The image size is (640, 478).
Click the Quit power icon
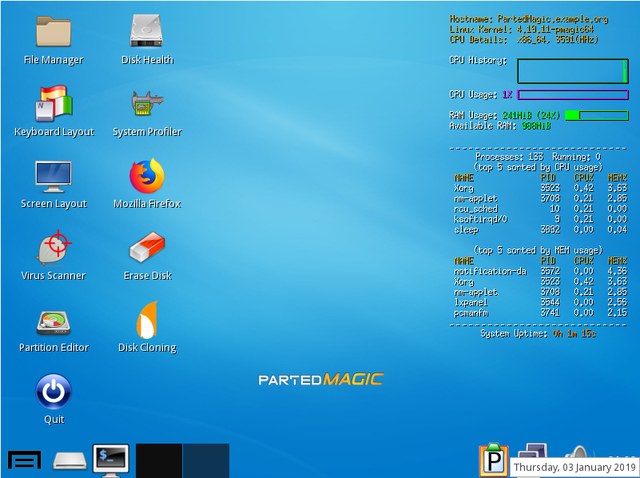click(53, 391)
